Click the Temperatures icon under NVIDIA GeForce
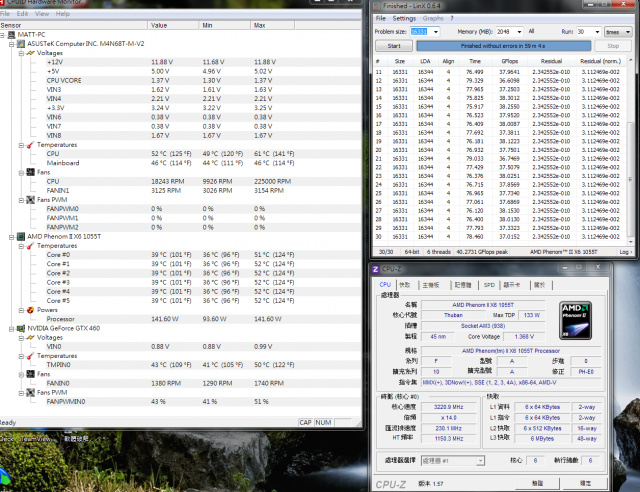Screen dimensions: 640x492 point(31,356)
